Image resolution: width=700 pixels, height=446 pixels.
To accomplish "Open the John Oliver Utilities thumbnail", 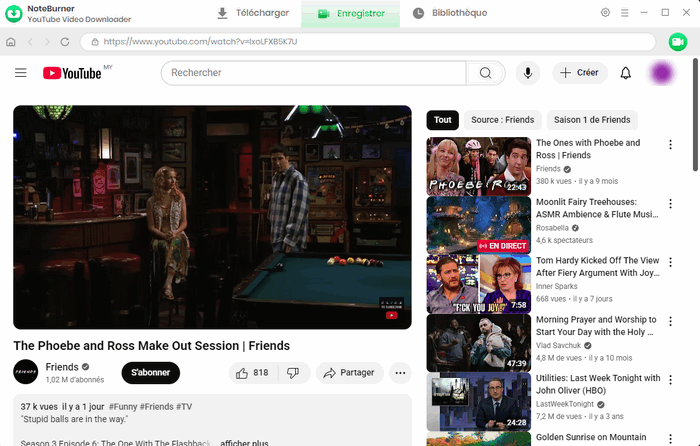I will tap(479, 402).
